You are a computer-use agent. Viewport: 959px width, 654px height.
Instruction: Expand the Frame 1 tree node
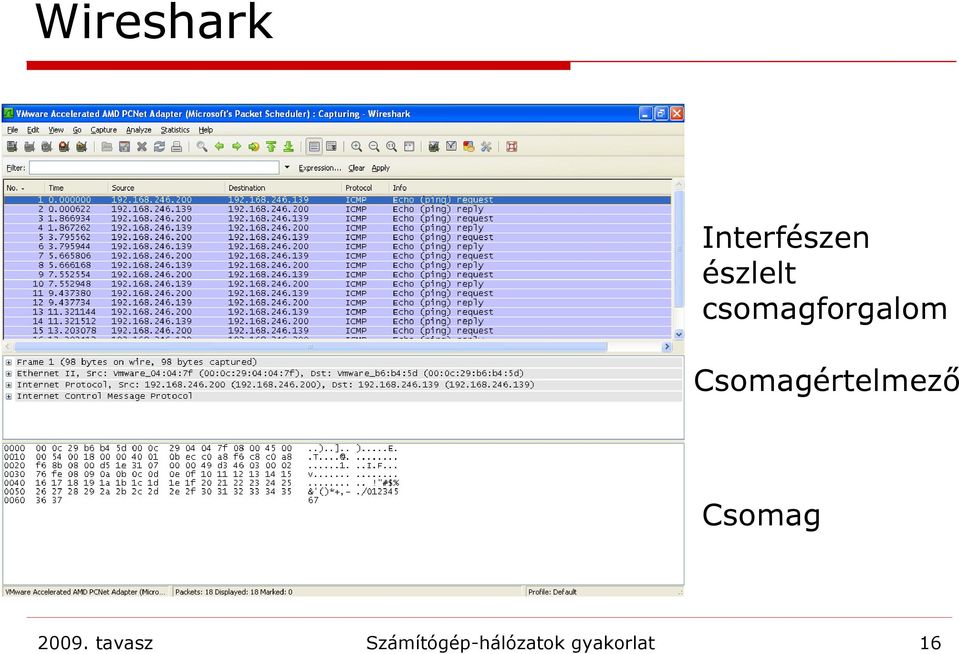point(9,362)
